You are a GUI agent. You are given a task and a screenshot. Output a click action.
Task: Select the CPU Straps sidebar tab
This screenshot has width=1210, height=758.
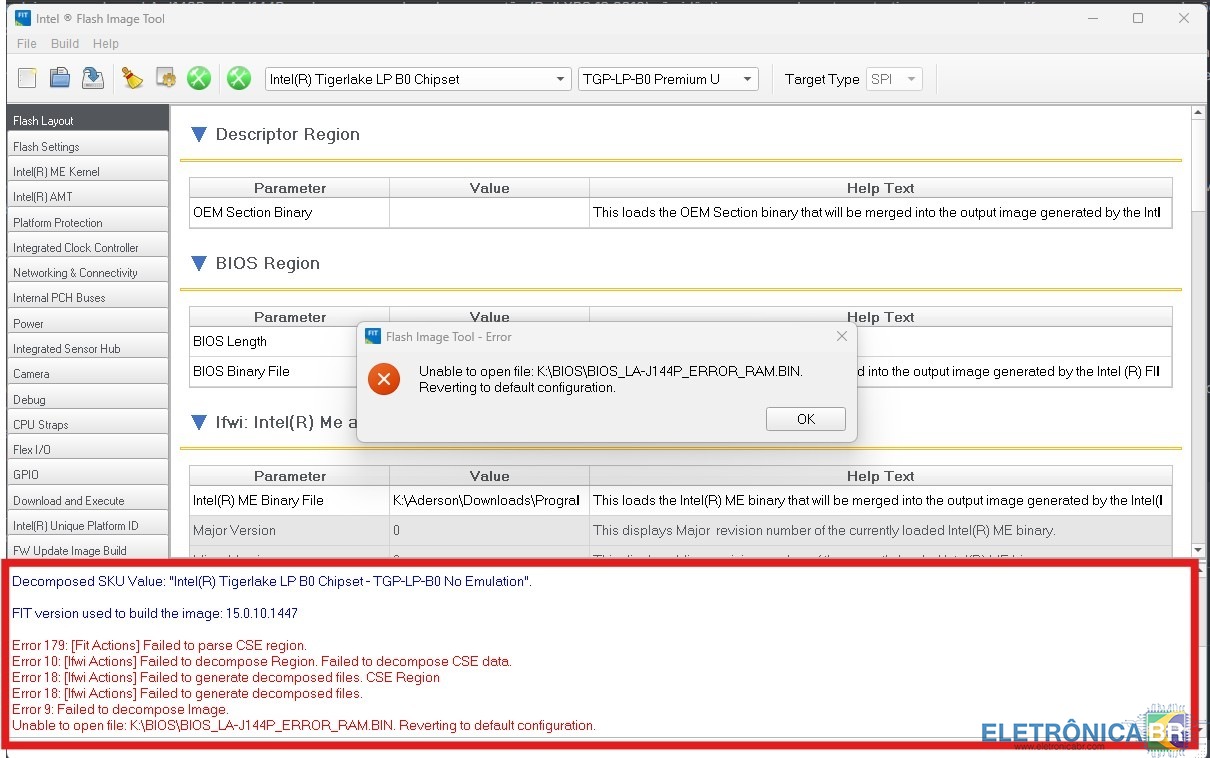[87, 424]
